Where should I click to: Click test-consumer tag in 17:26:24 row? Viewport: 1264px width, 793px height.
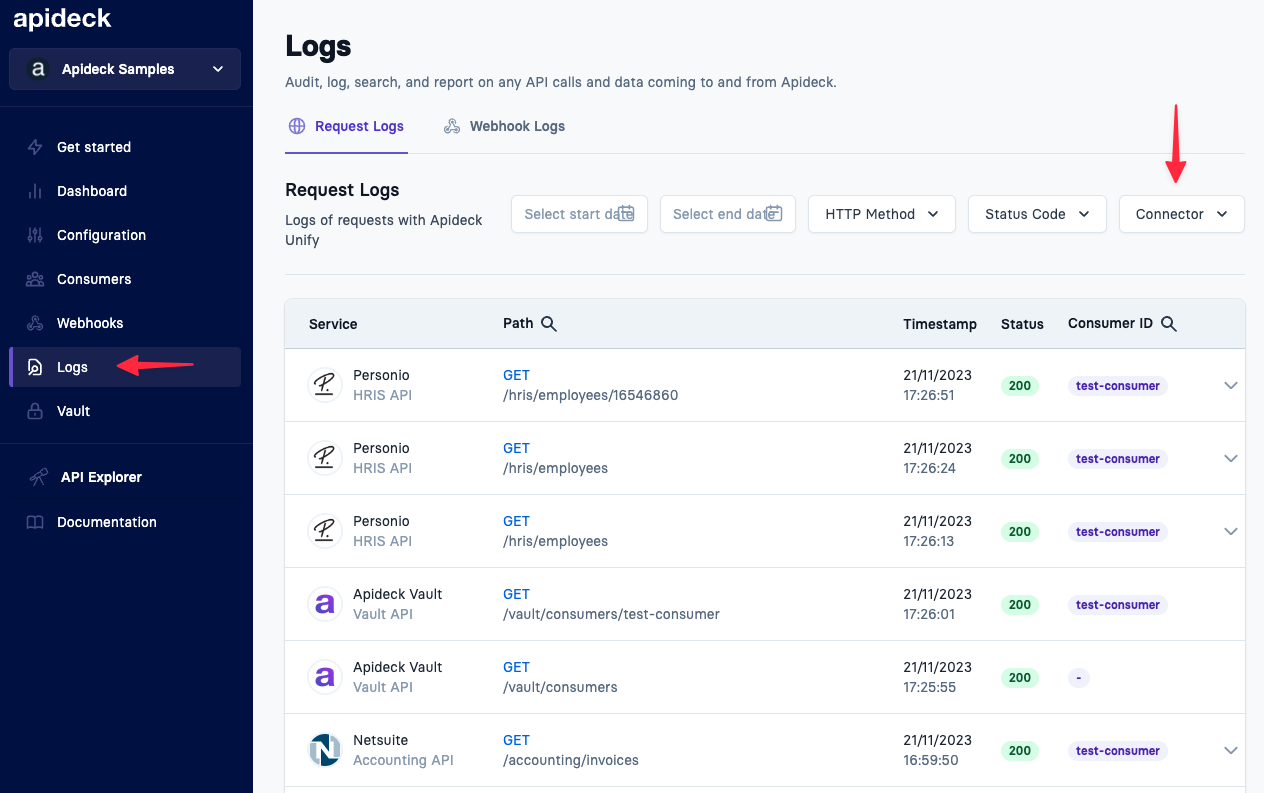point(1118,459)
